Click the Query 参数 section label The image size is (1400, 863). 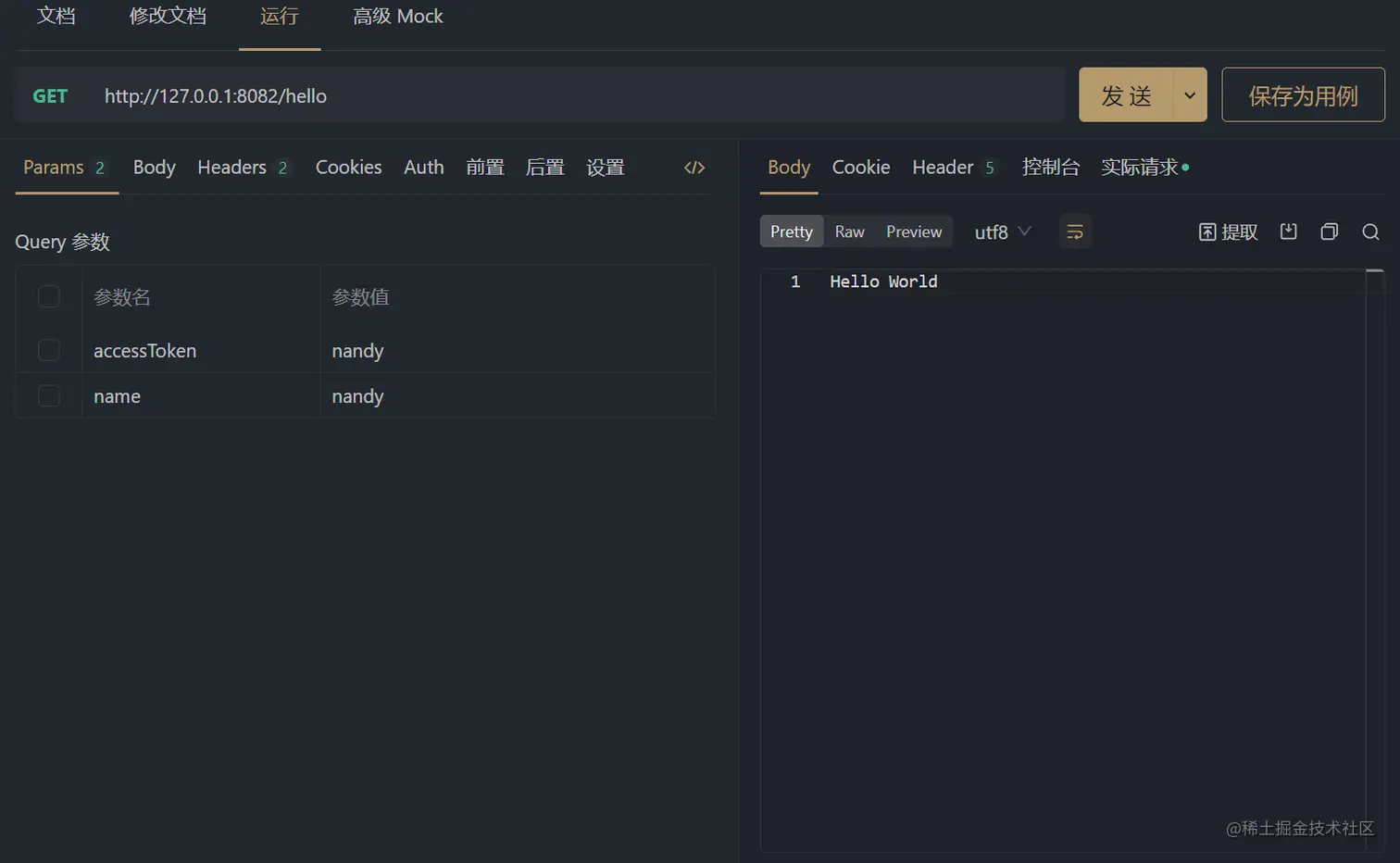(x=63, y=242)
